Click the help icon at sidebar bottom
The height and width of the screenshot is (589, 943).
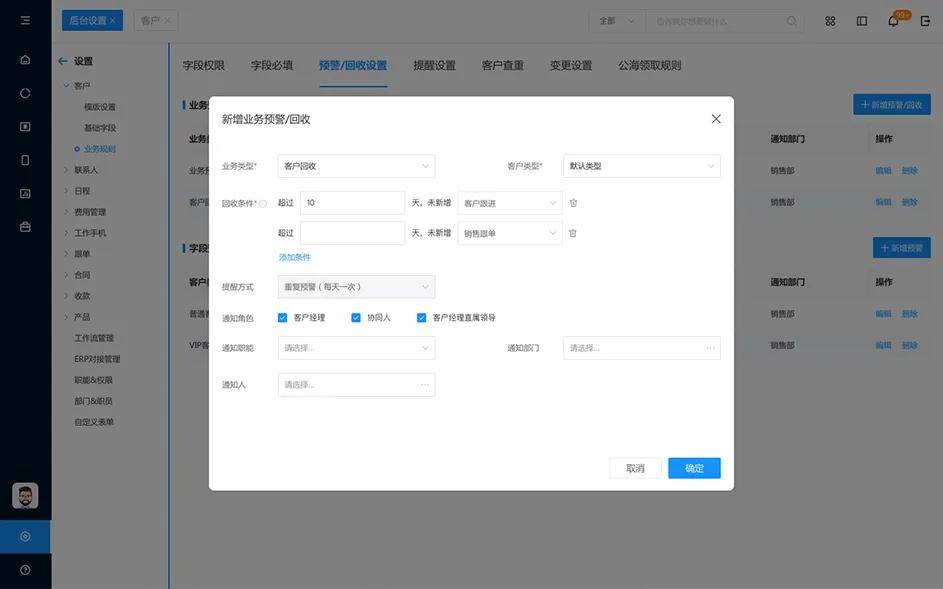[x=25, y=570]
